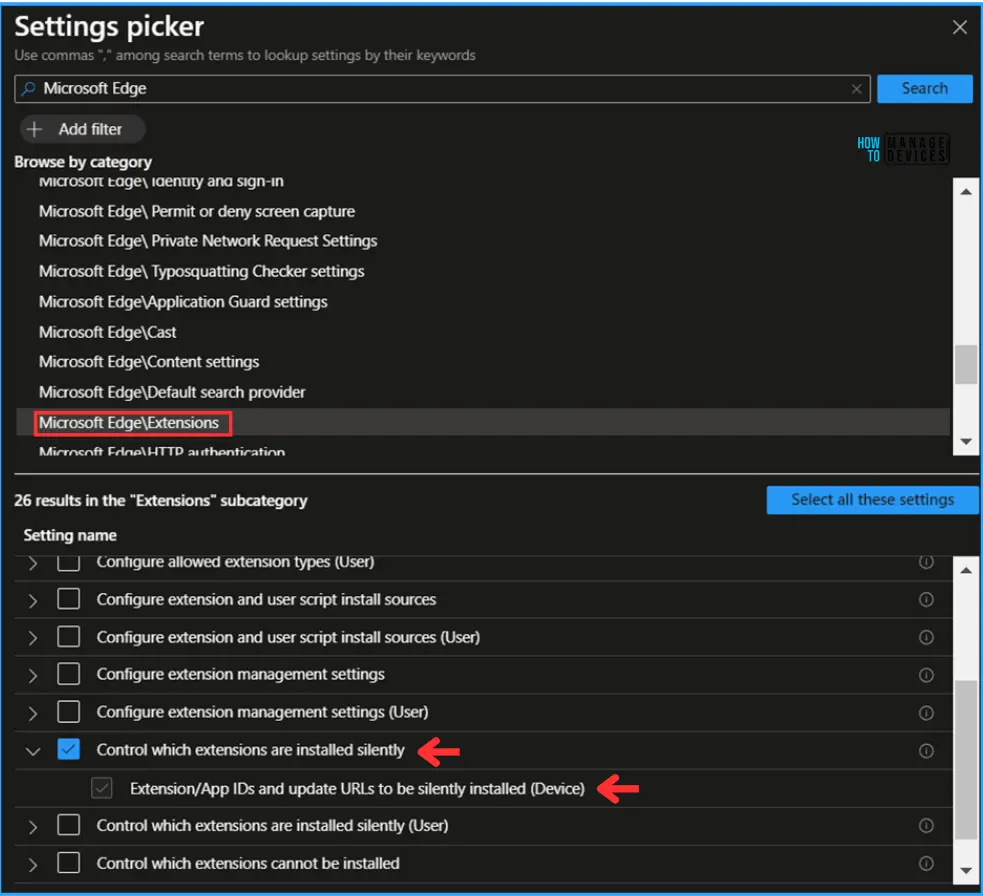Screen dimensions: 983x896
Task: Click the settings list scrollbar thumb
Action: [966, 759]
